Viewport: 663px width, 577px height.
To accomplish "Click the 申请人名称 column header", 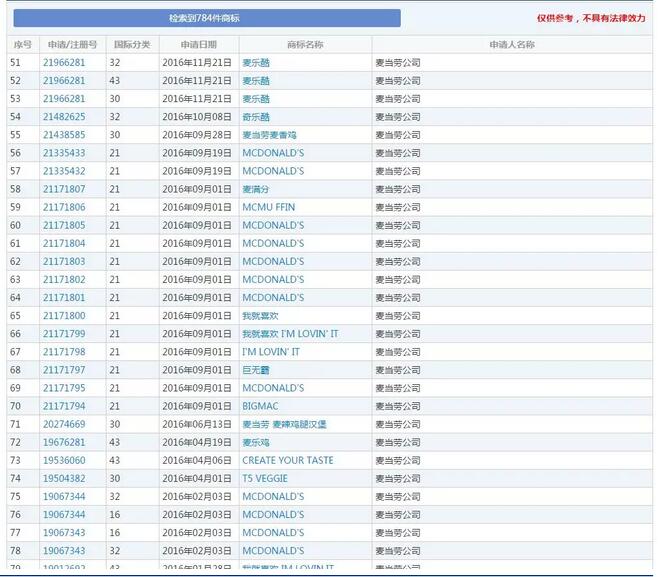I will pyautogui.click(x=512, y=44).
